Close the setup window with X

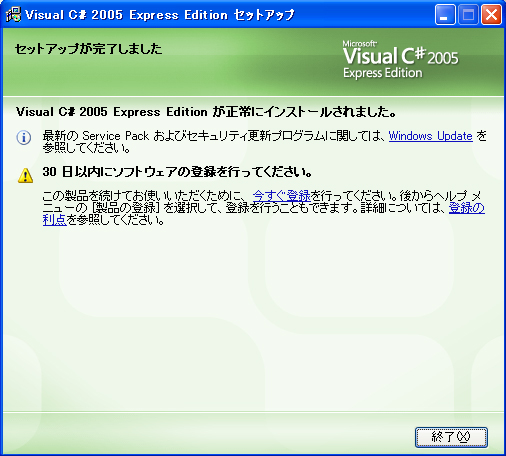[491, 15]
